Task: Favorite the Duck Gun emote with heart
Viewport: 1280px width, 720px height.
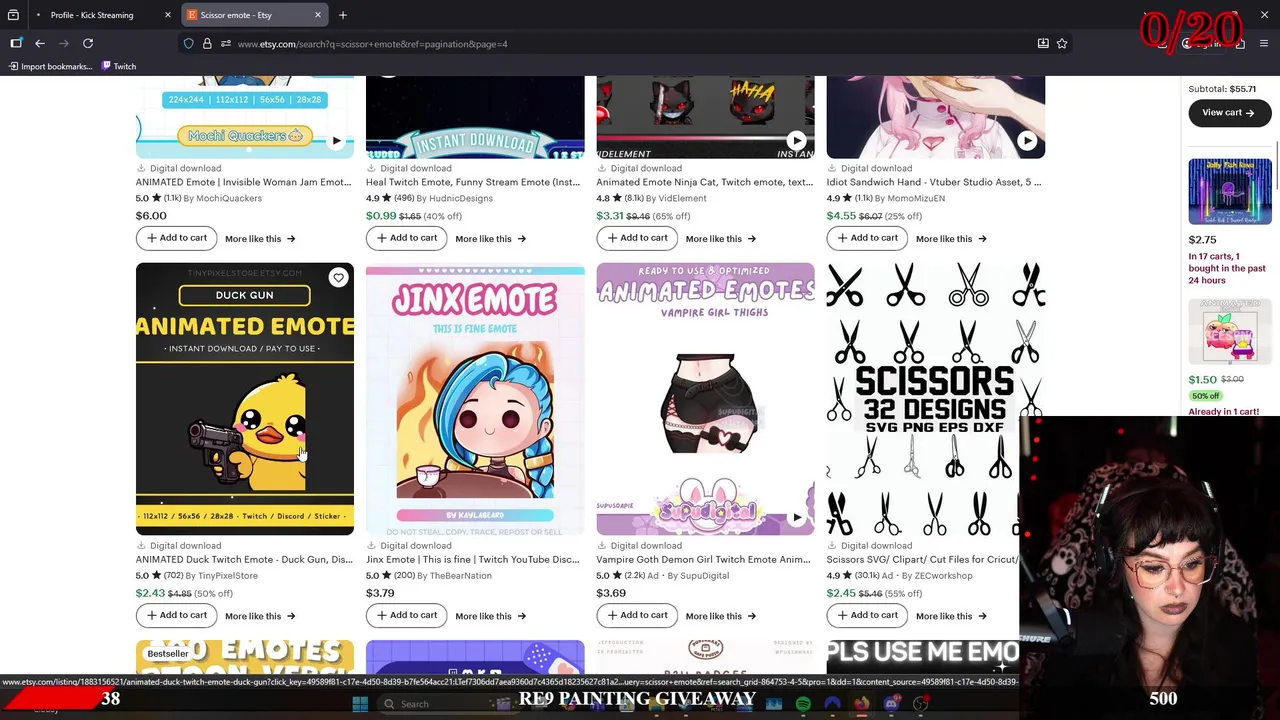Action: (x=338, y=278)
